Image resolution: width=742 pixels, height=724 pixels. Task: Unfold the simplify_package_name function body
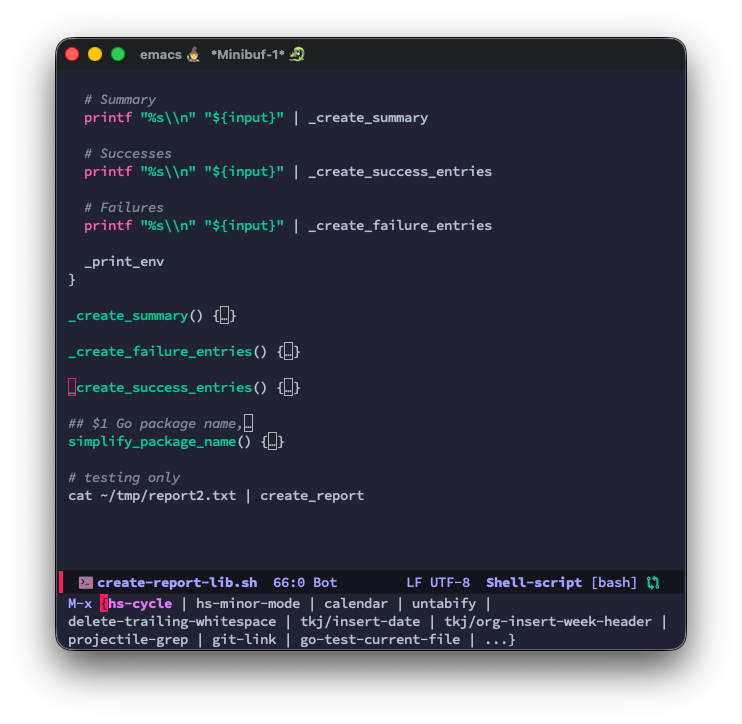273,442
